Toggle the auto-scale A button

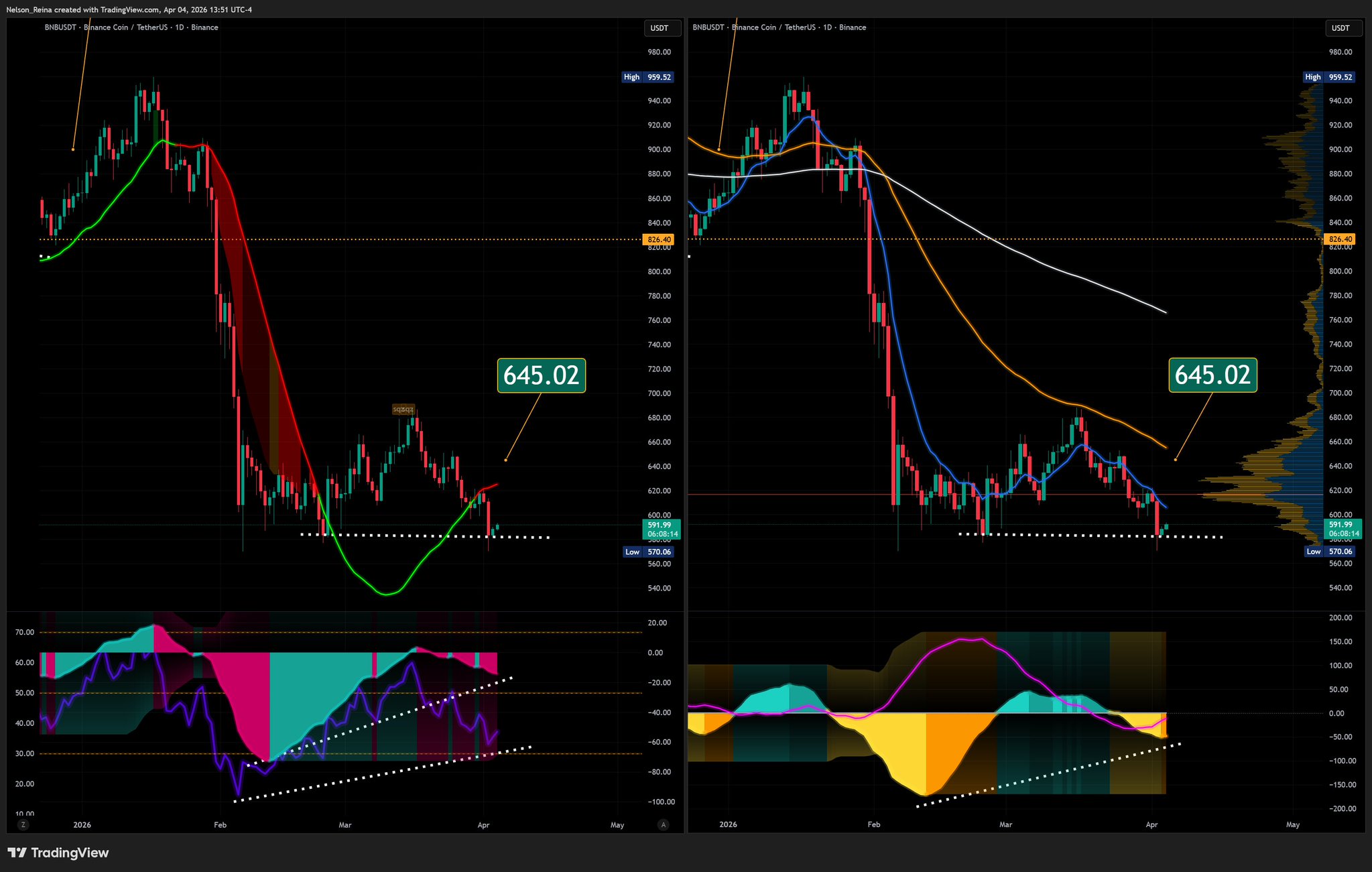(x=664, y=825)
